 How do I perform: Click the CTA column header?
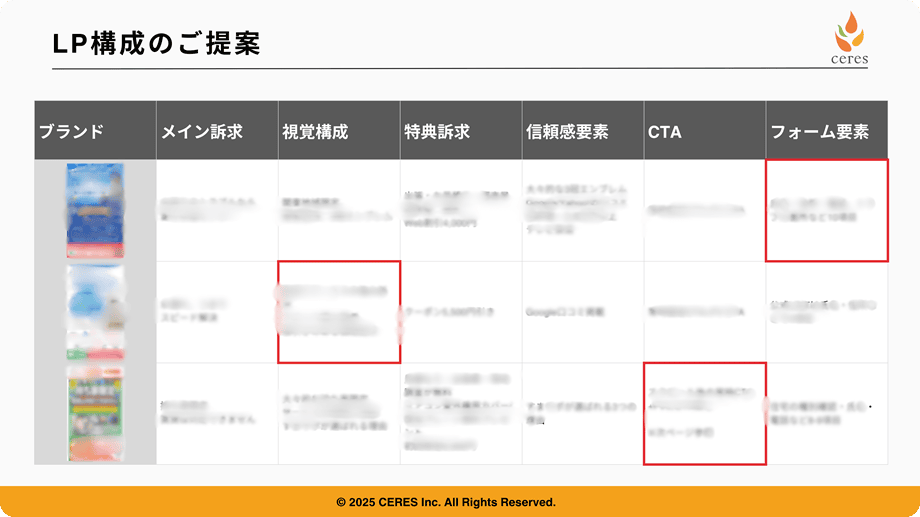point(665,131)
